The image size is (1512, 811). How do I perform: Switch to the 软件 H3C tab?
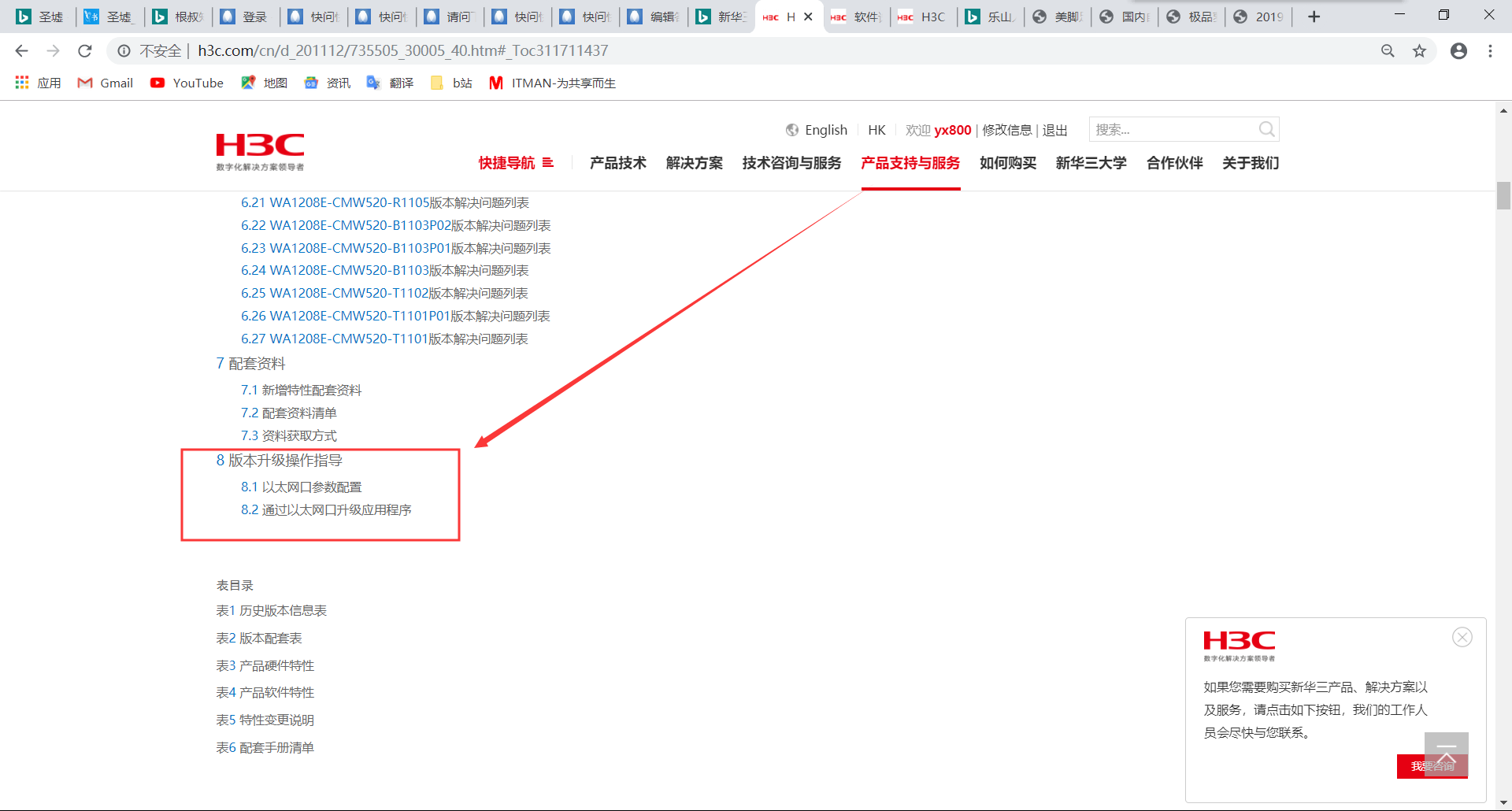point(856,17)
